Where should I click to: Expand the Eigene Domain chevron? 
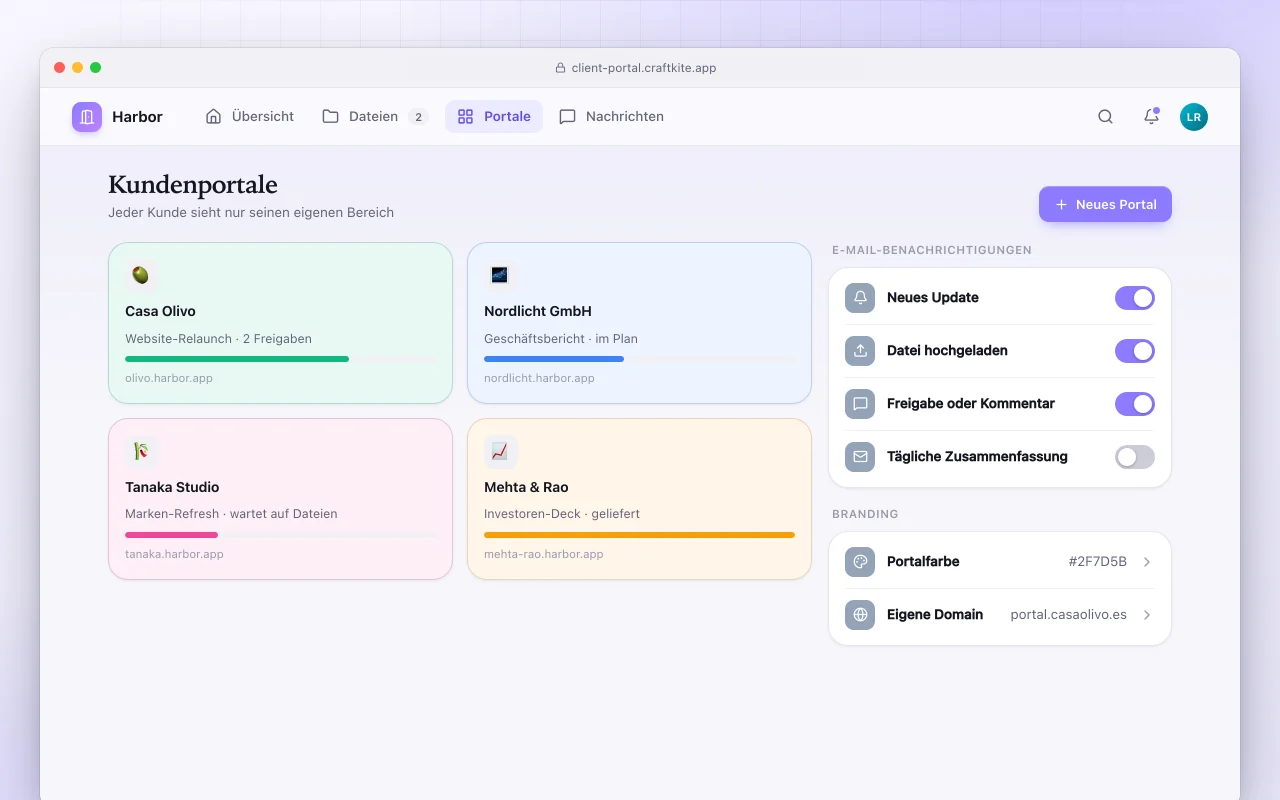[x=1147, y=615]
